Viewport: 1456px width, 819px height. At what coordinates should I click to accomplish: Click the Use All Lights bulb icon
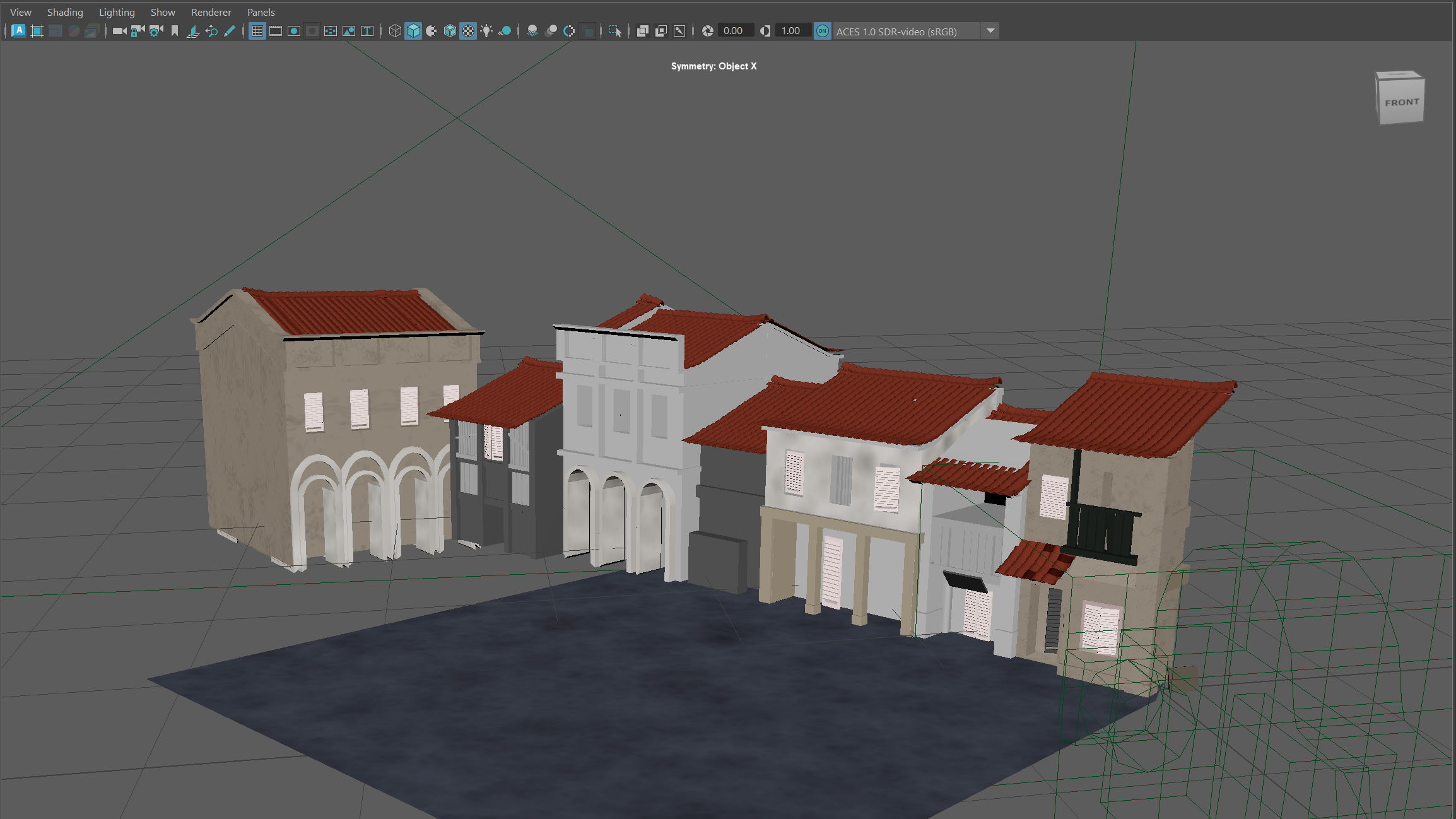(x=486, y=31)
